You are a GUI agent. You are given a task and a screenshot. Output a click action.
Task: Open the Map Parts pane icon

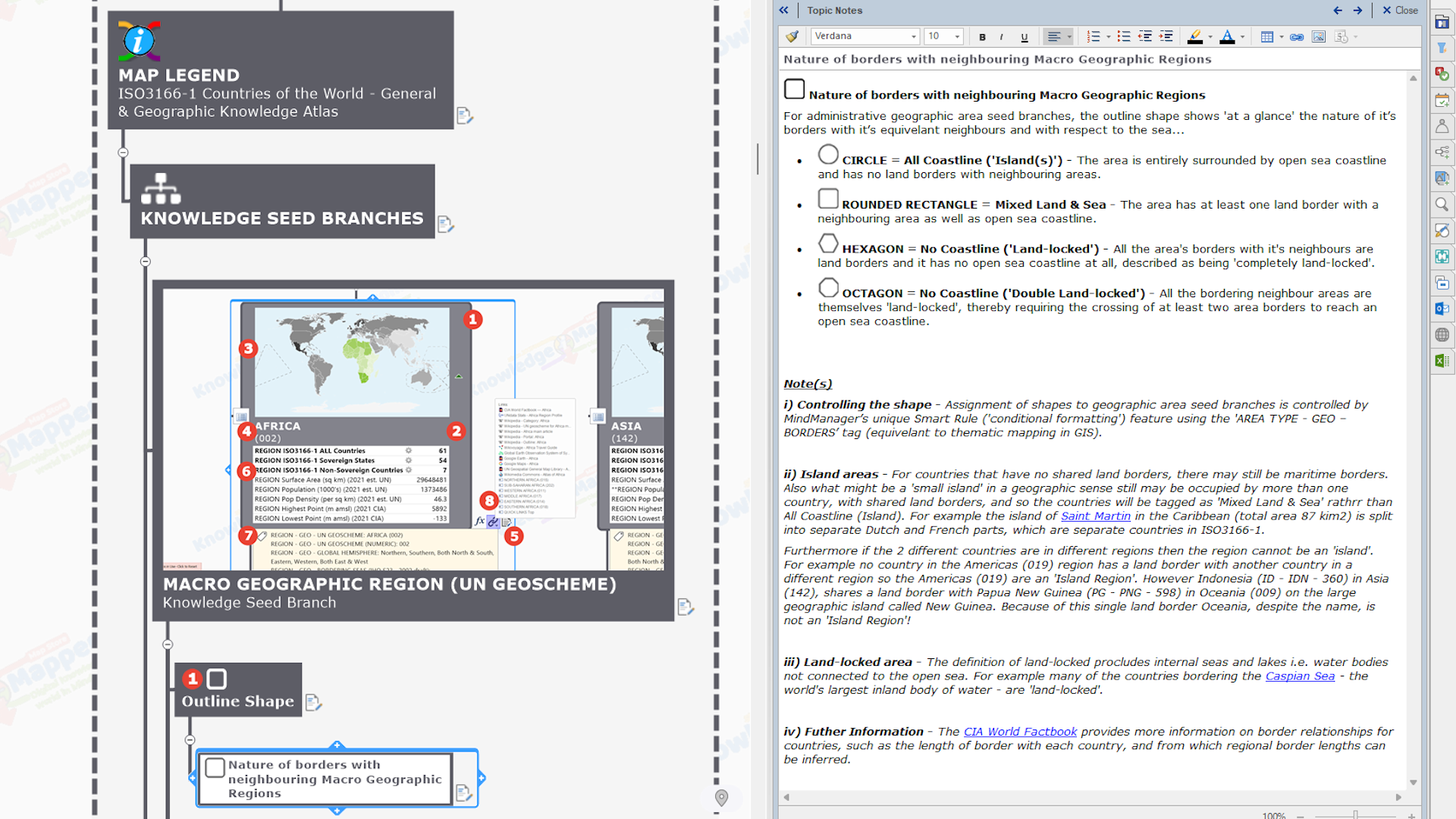coord(1442,152)
